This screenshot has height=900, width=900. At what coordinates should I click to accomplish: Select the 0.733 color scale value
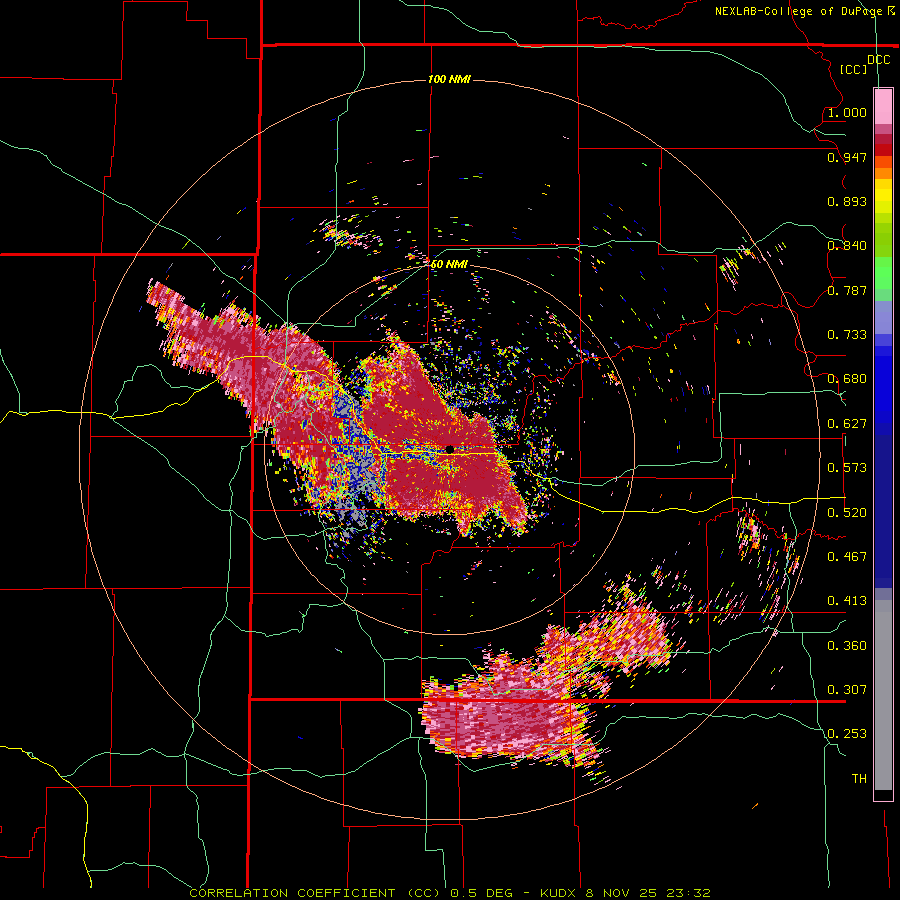[847, 335]
